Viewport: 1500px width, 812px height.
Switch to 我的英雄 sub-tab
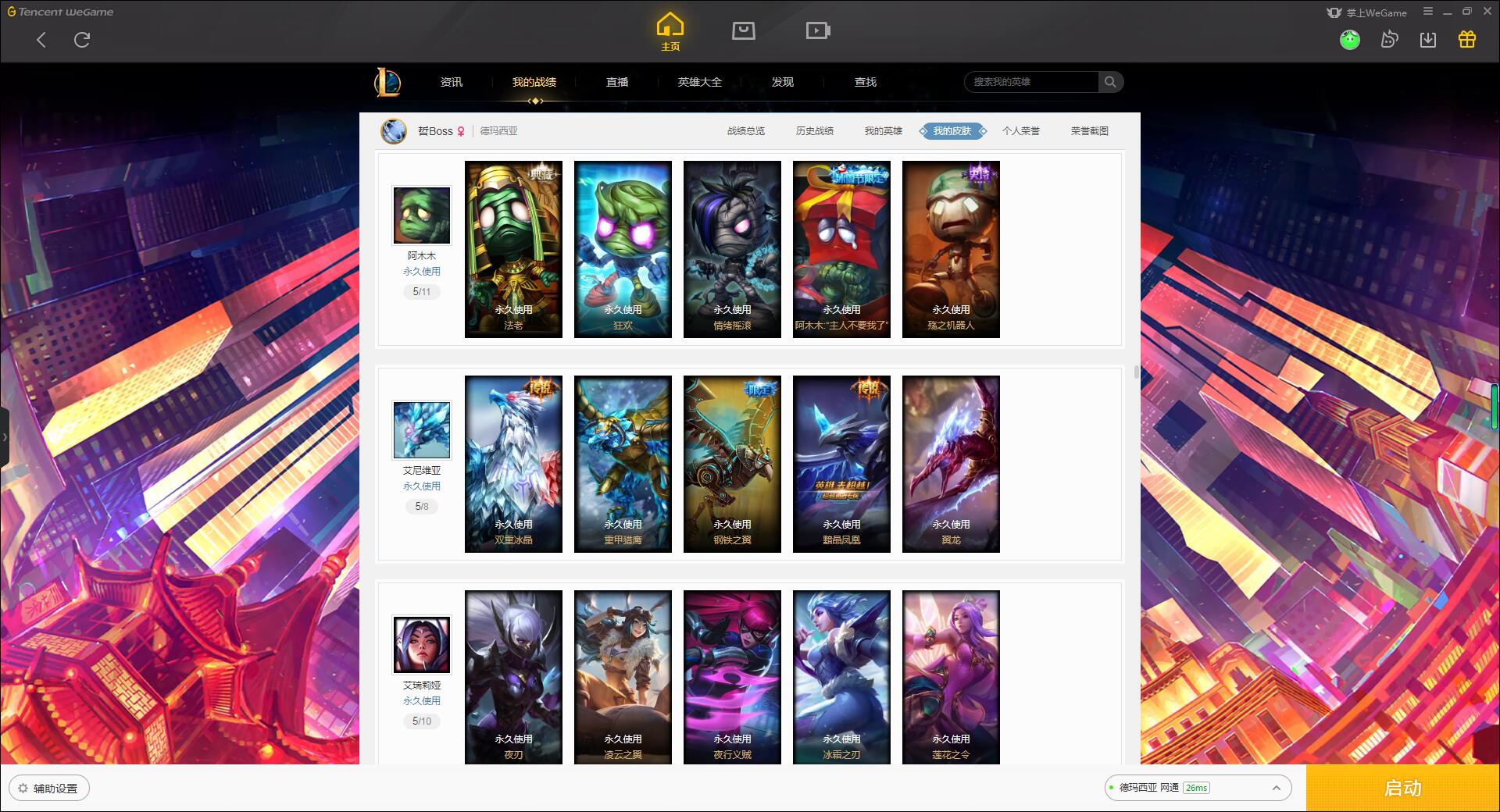[x=884, y=131]
